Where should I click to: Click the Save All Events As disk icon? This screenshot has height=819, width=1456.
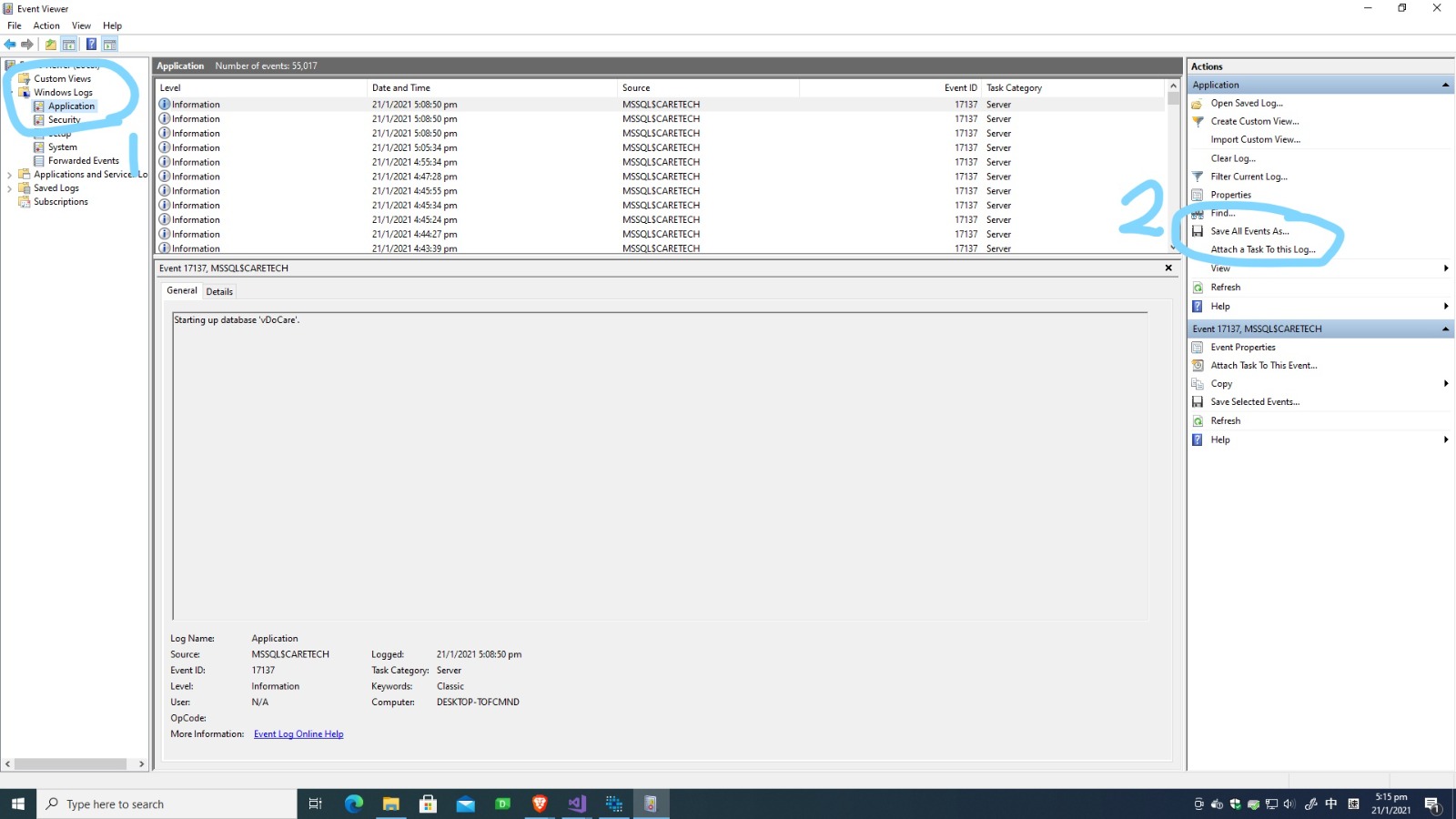coord(1198,231)
